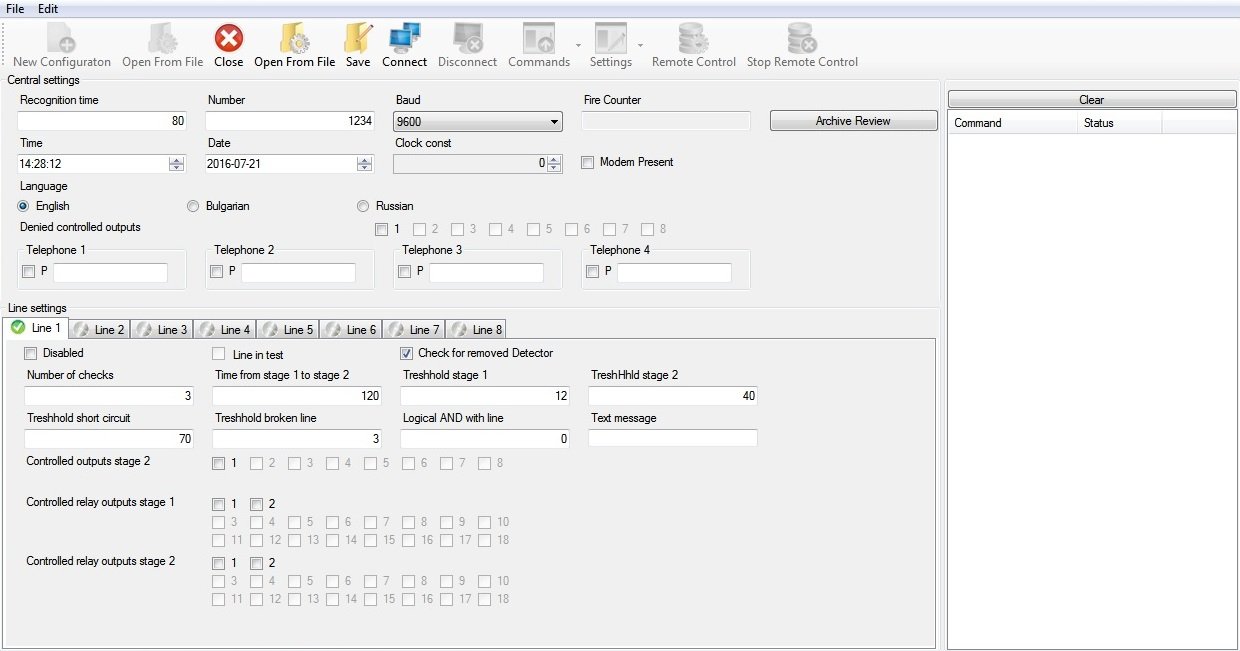
Task: Switch to the Line 4 tab
Action: 225,329
